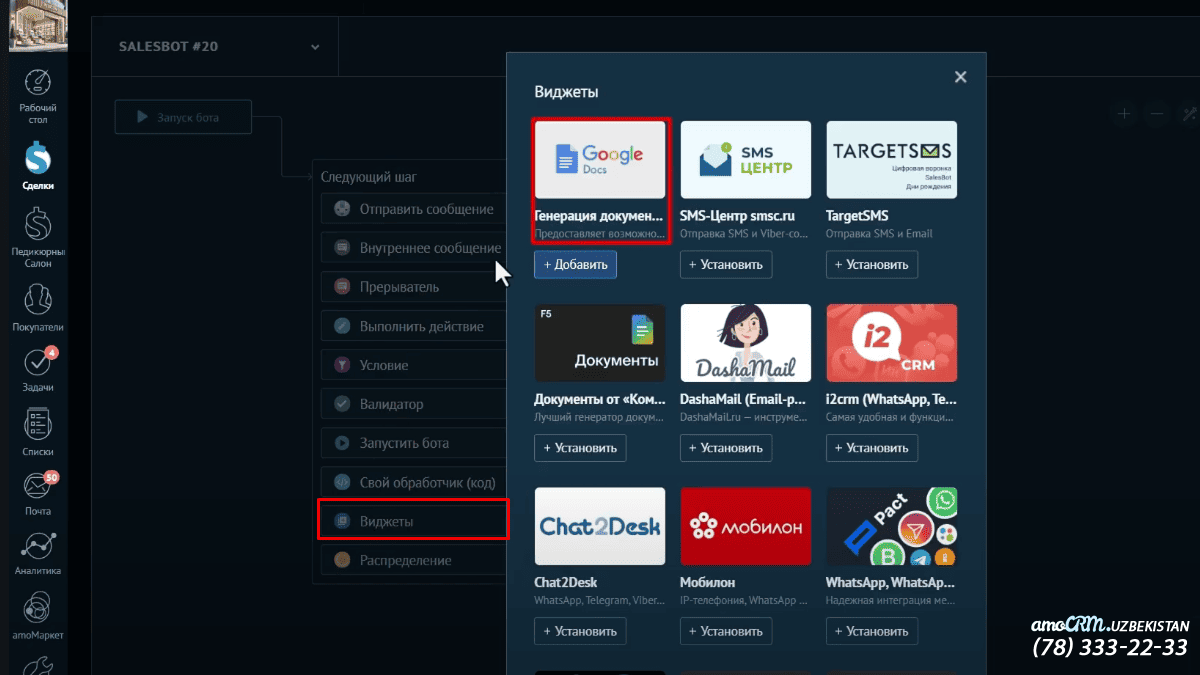Choose Запустить бота in step list
Screen dimensions: 1200x675
(414, 443)
